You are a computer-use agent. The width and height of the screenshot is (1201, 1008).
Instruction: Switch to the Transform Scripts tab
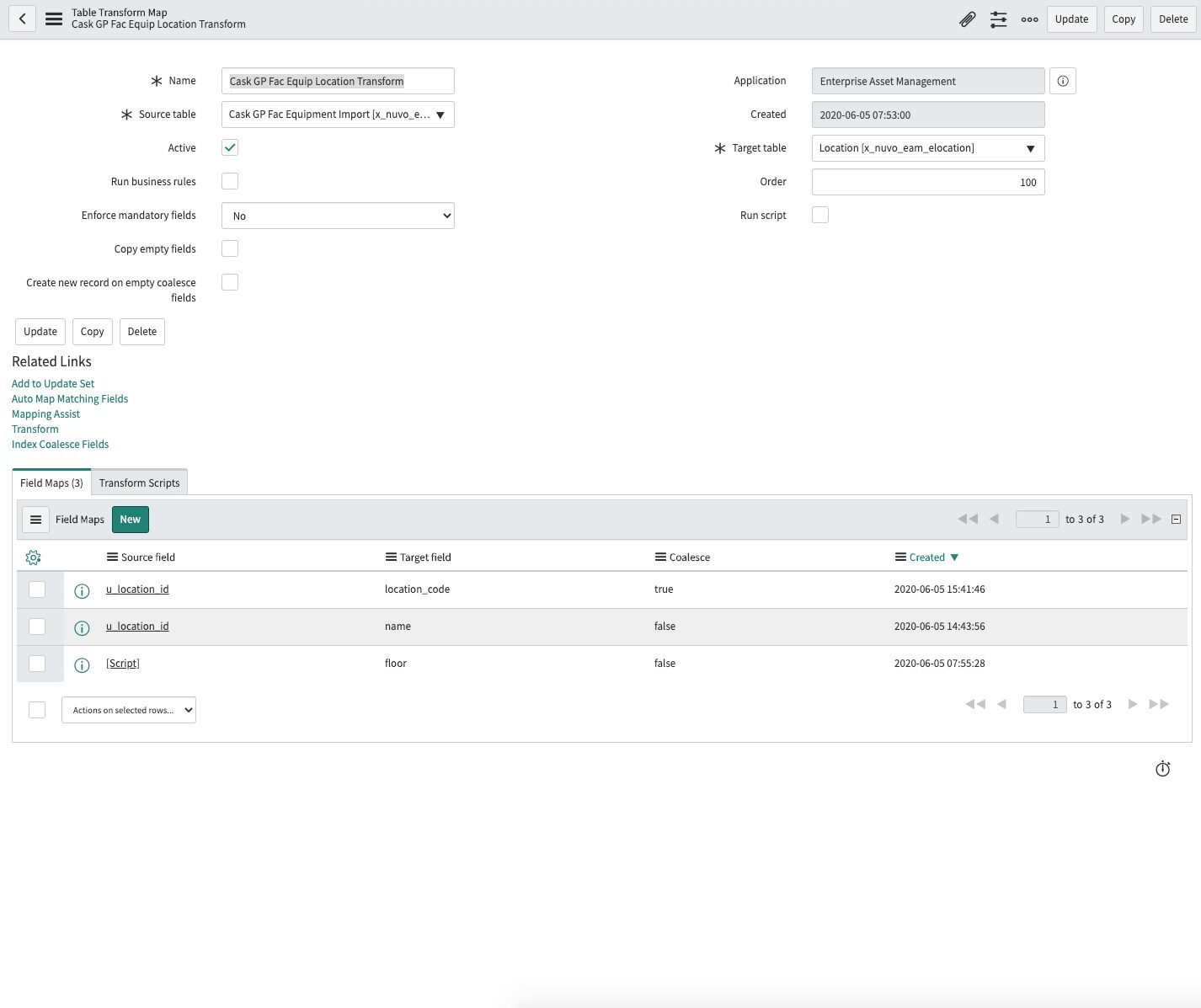(x=139, y=483)
